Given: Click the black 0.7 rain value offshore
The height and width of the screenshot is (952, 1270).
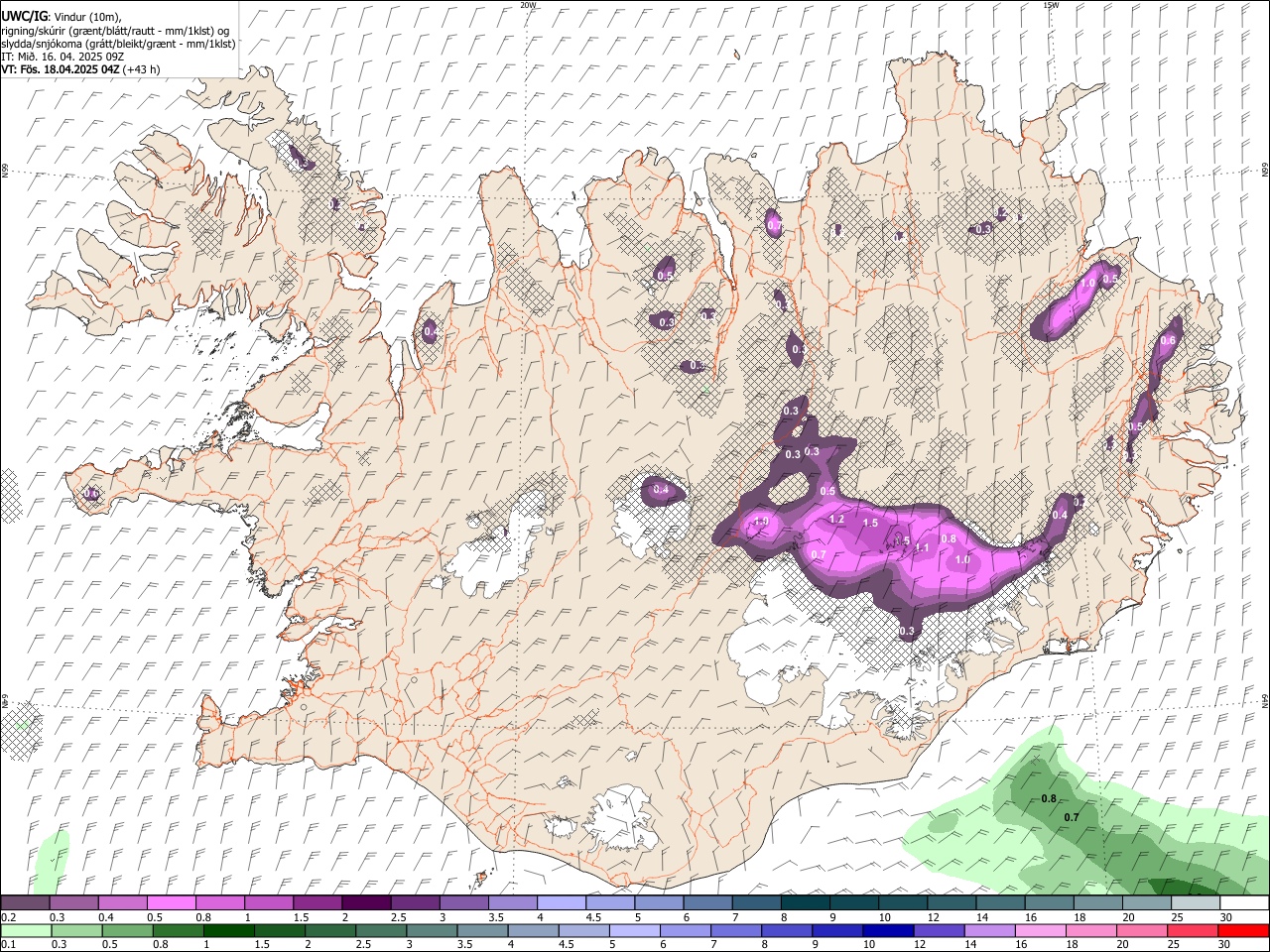Looking at the screenshot, I should click(1072, 817).
